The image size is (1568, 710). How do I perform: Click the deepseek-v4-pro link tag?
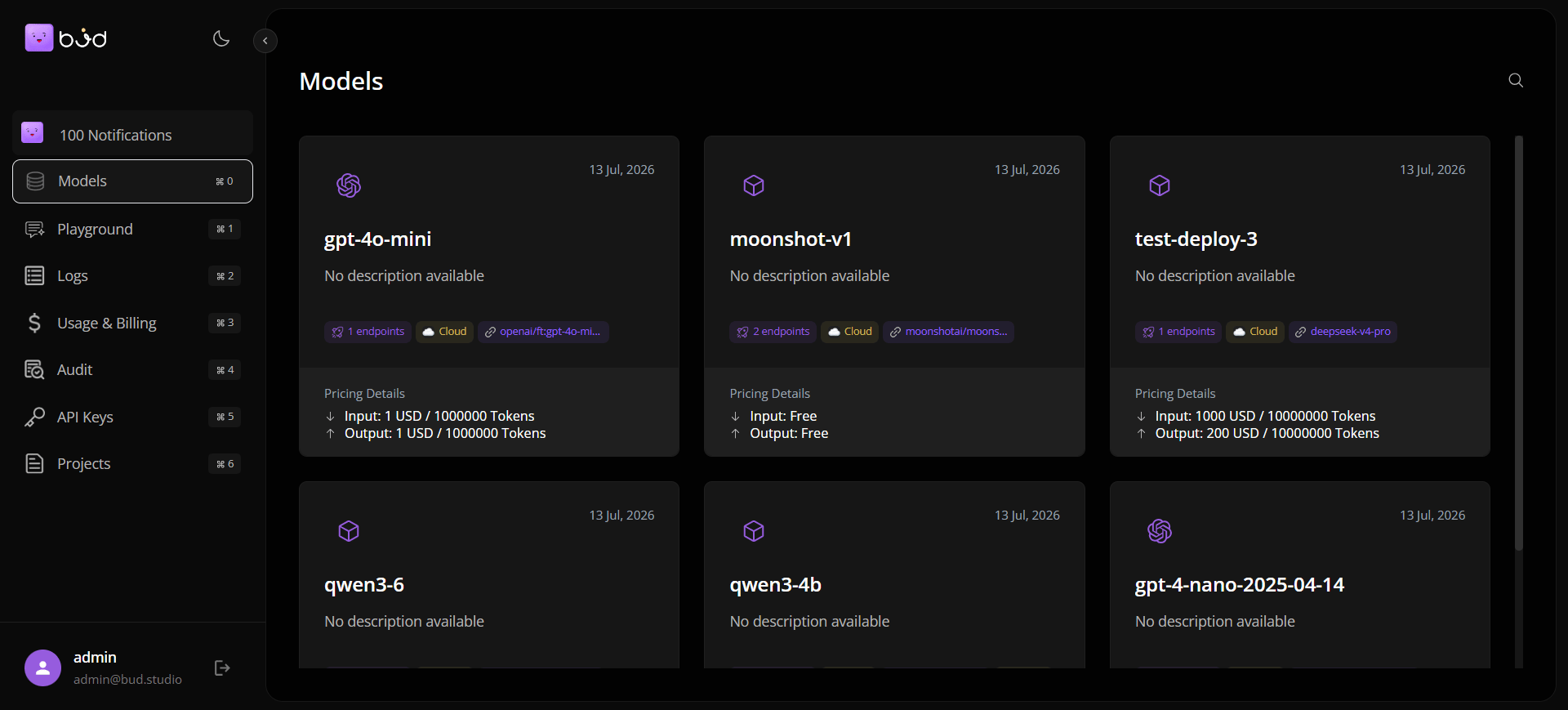click(1343, 332)
